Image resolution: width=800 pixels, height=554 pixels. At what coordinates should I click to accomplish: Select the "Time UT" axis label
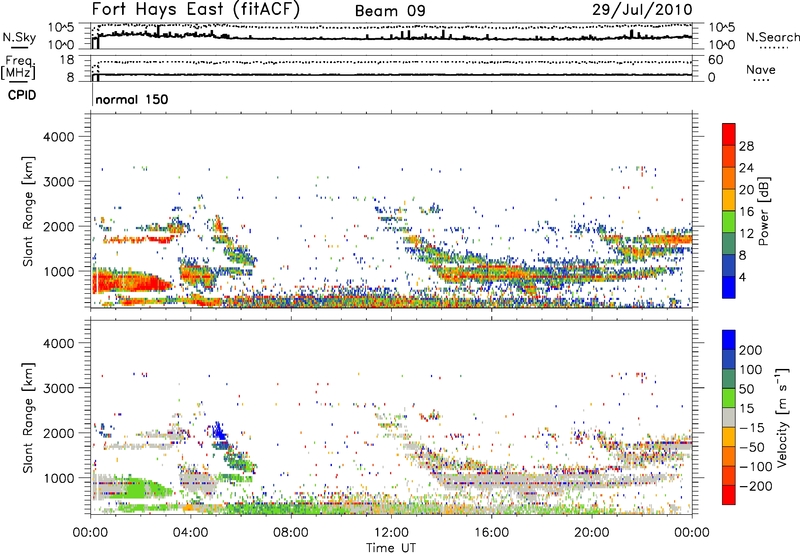coord(391,547)
